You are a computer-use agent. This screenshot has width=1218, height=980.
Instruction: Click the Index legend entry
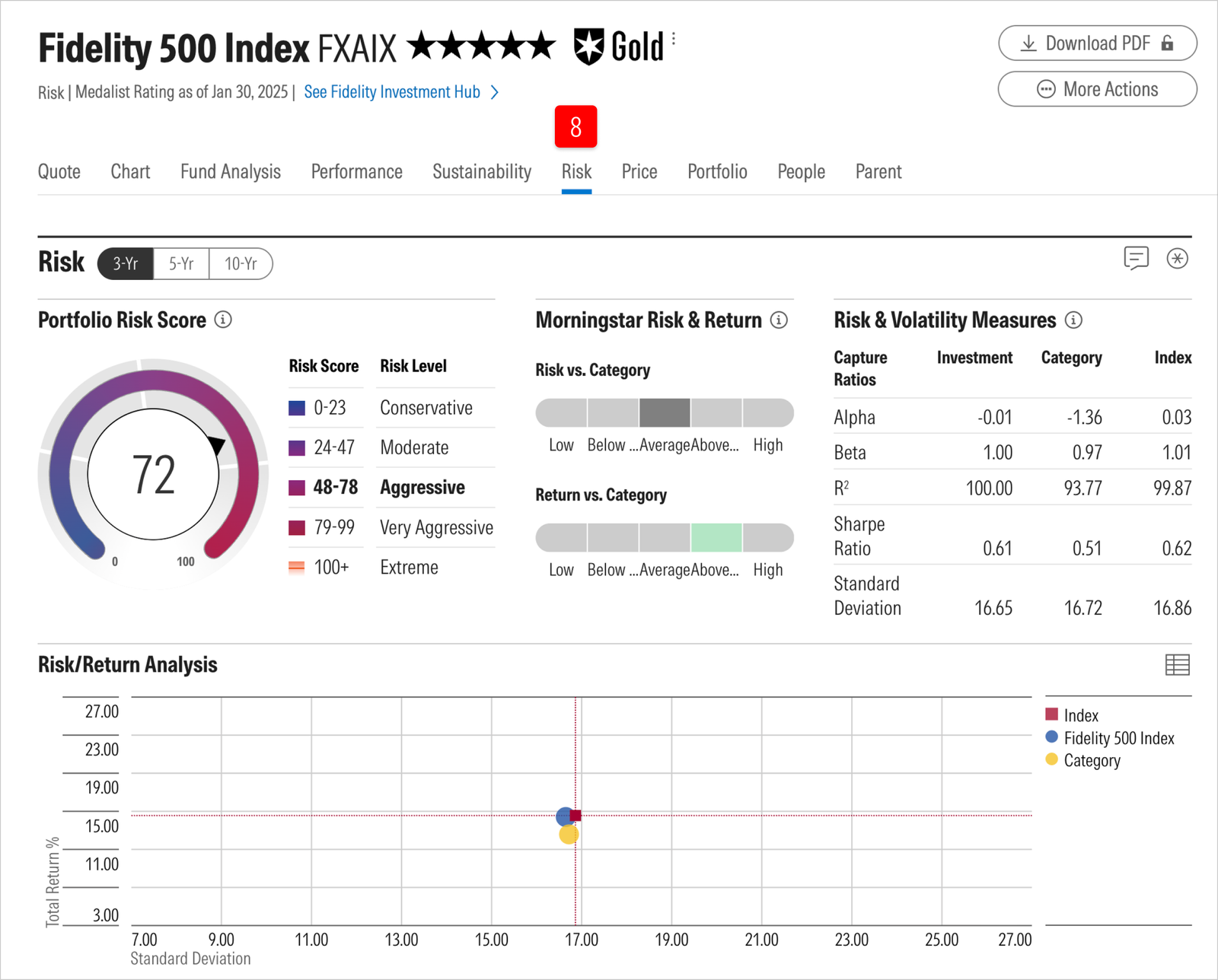[1072, 715]
